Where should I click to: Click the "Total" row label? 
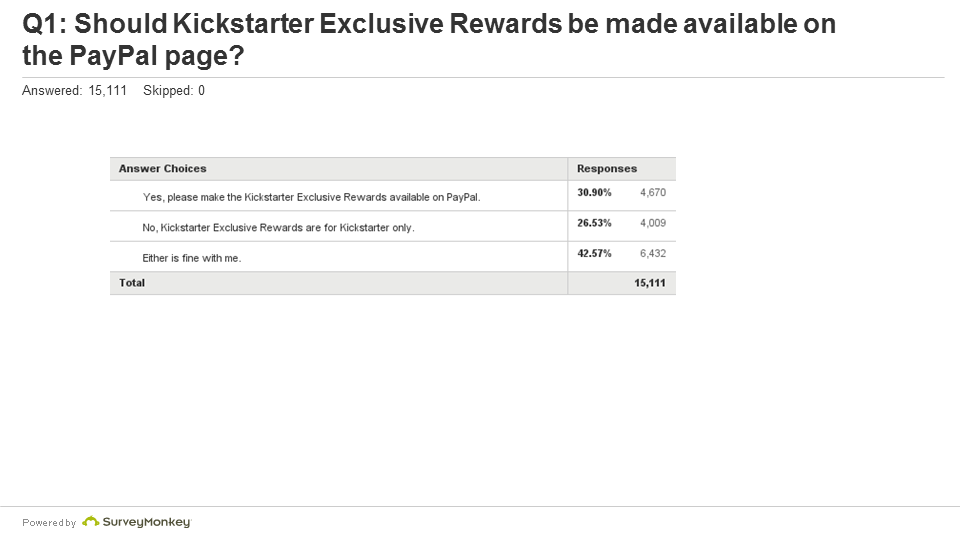[x=132, y=283]
